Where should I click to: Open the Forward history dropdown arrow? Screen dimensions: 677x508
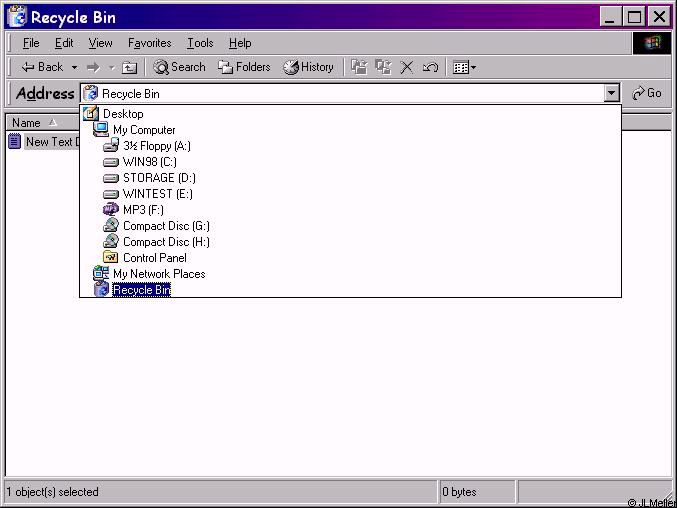click(111, 67)
